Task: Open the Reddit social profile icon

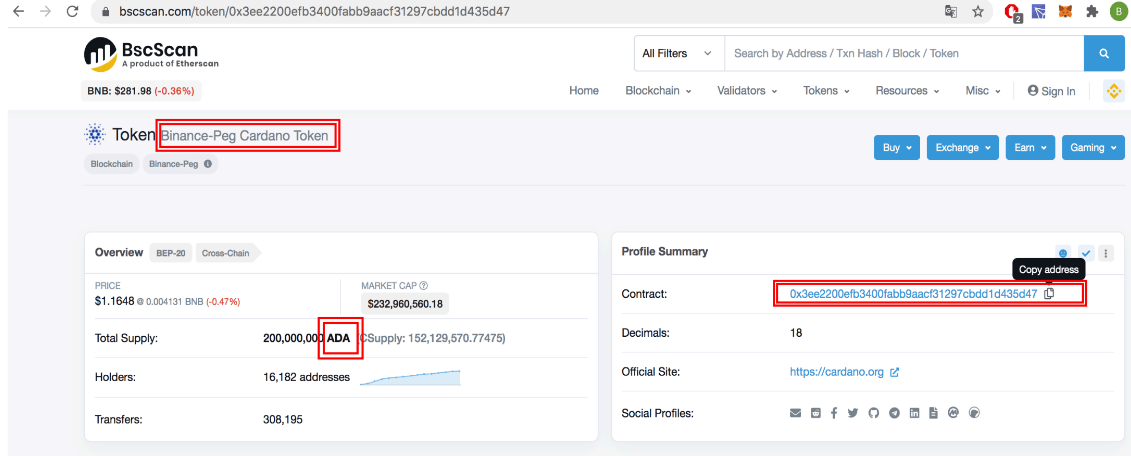Action: coord(815,413)
